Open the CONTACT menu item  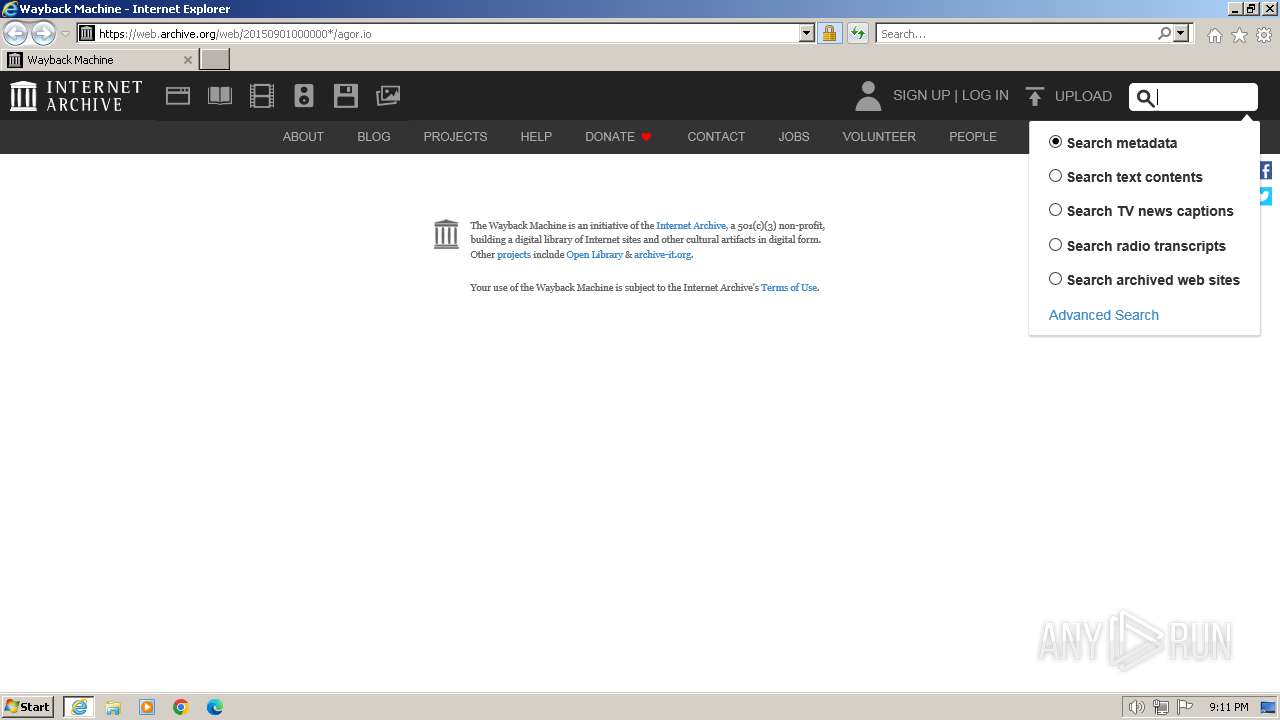(x=716, y=137)
